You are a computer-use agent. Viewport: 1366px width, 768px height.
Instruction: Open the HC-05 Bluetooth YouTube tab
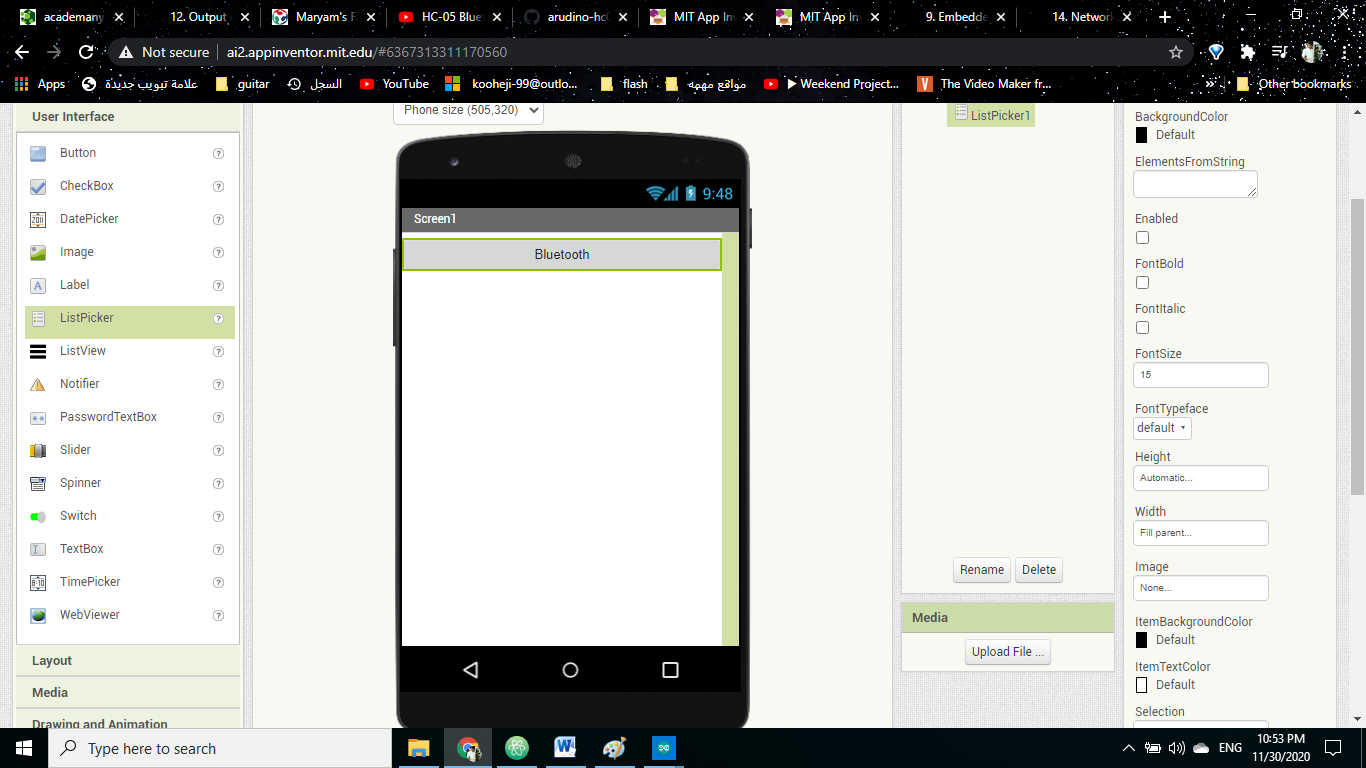coord(450,17)
